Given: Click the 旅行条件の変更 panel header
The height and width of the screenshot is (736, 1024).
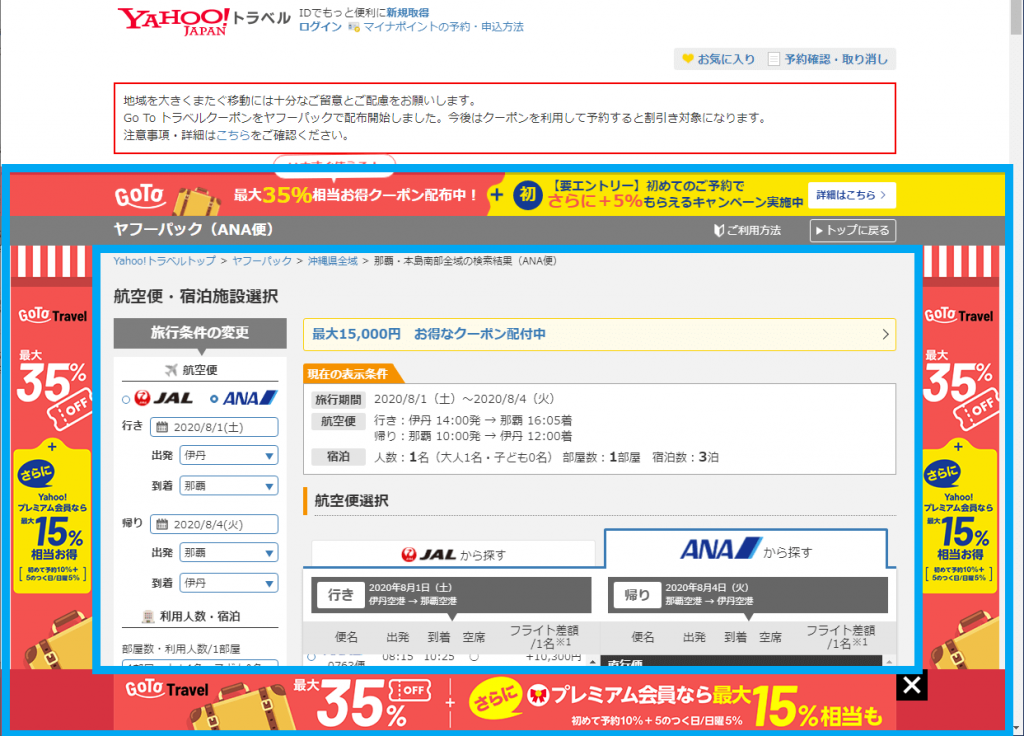Looking at the screenshot, I should 200,332.
